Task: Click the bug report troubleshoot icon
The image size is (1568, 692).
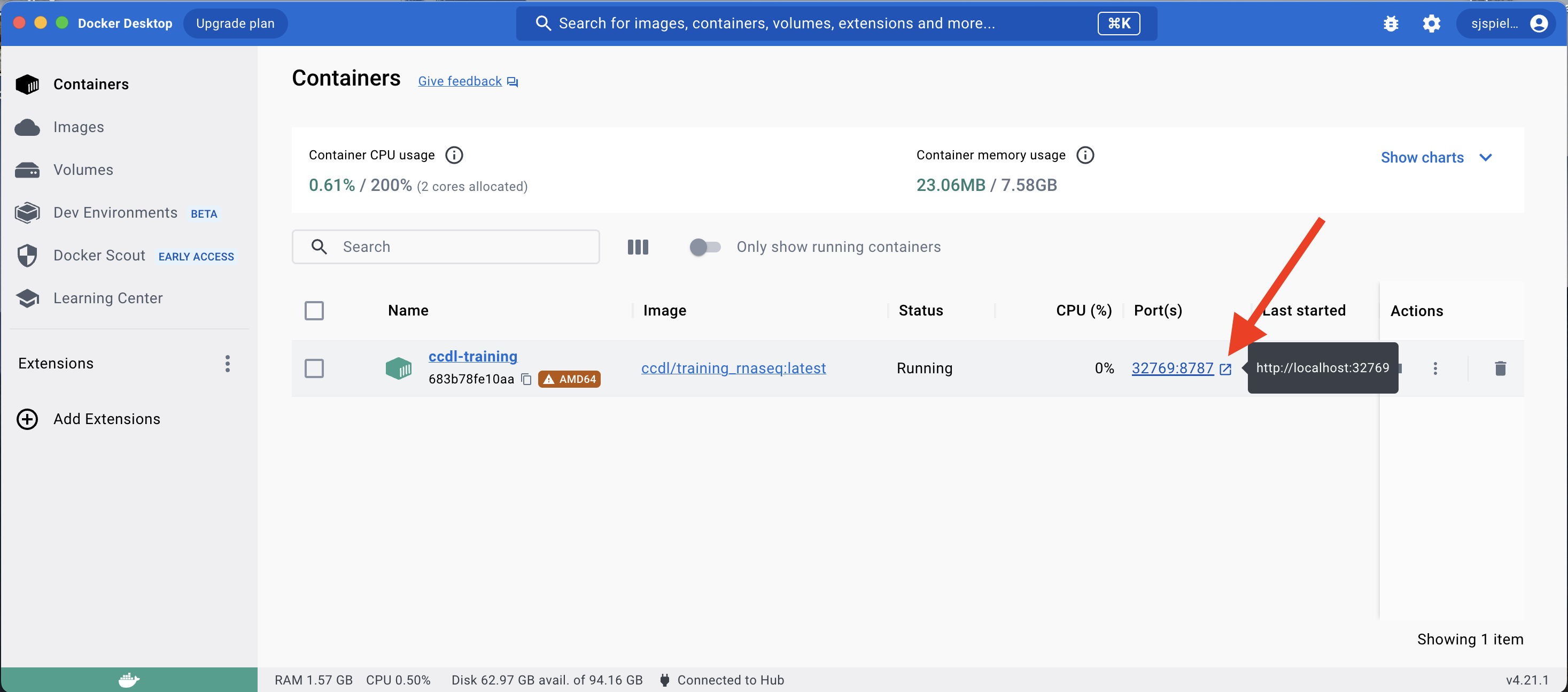Action: point(1390,23)
